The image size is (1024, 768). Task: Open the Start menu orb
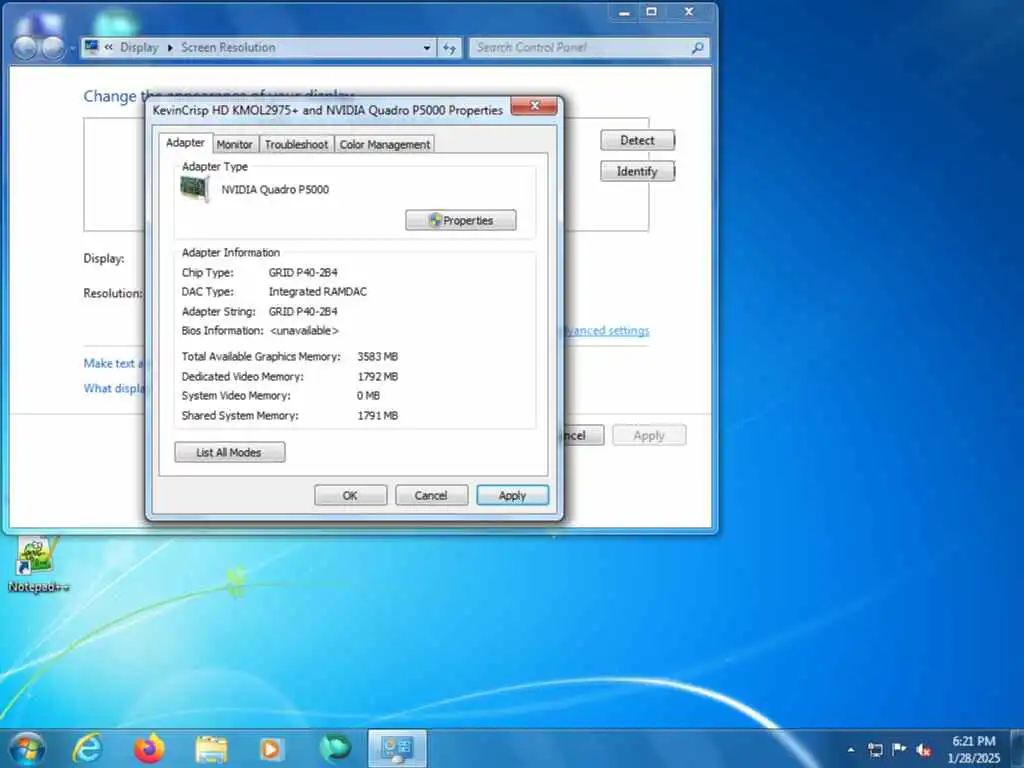(x=27, y=748)
